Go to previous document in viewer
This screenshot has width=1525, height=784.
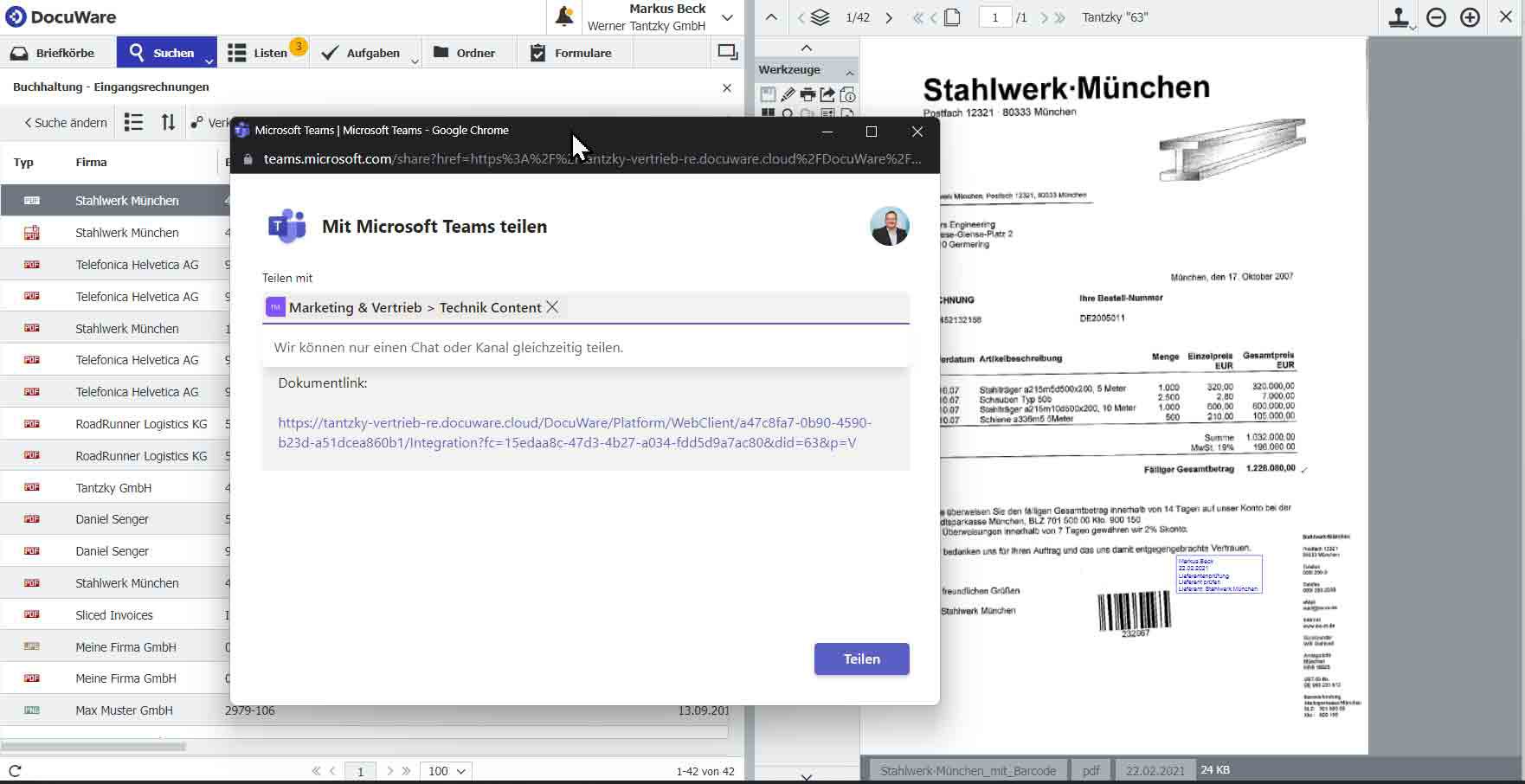tap(801, 17)
